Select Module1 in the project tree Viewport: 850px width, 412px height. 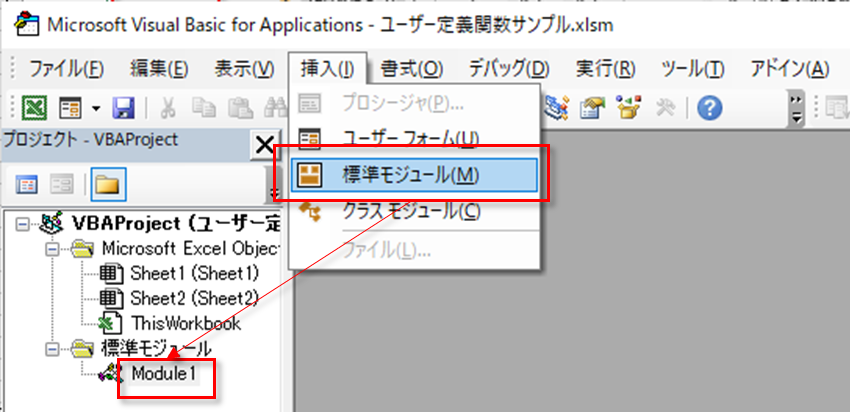164,374
